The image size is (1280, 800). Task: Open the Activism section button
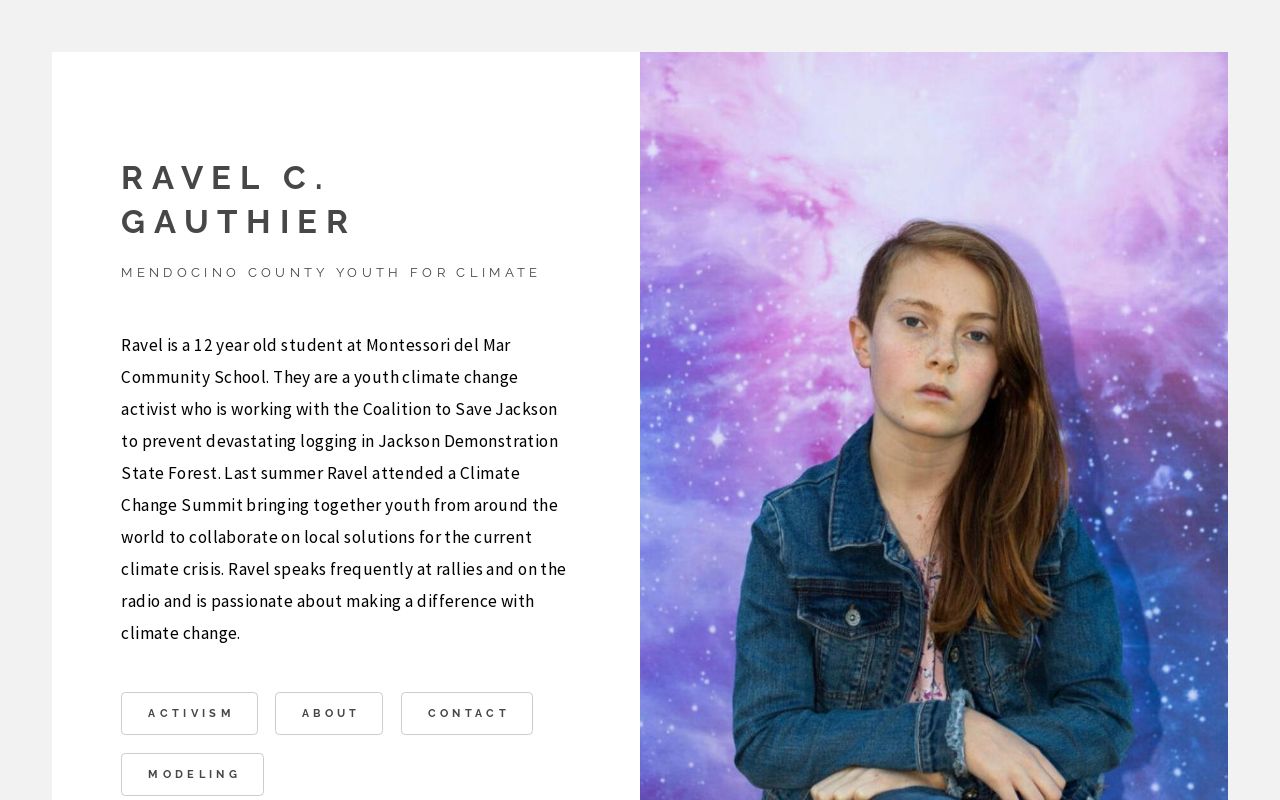tap(189, 713)
